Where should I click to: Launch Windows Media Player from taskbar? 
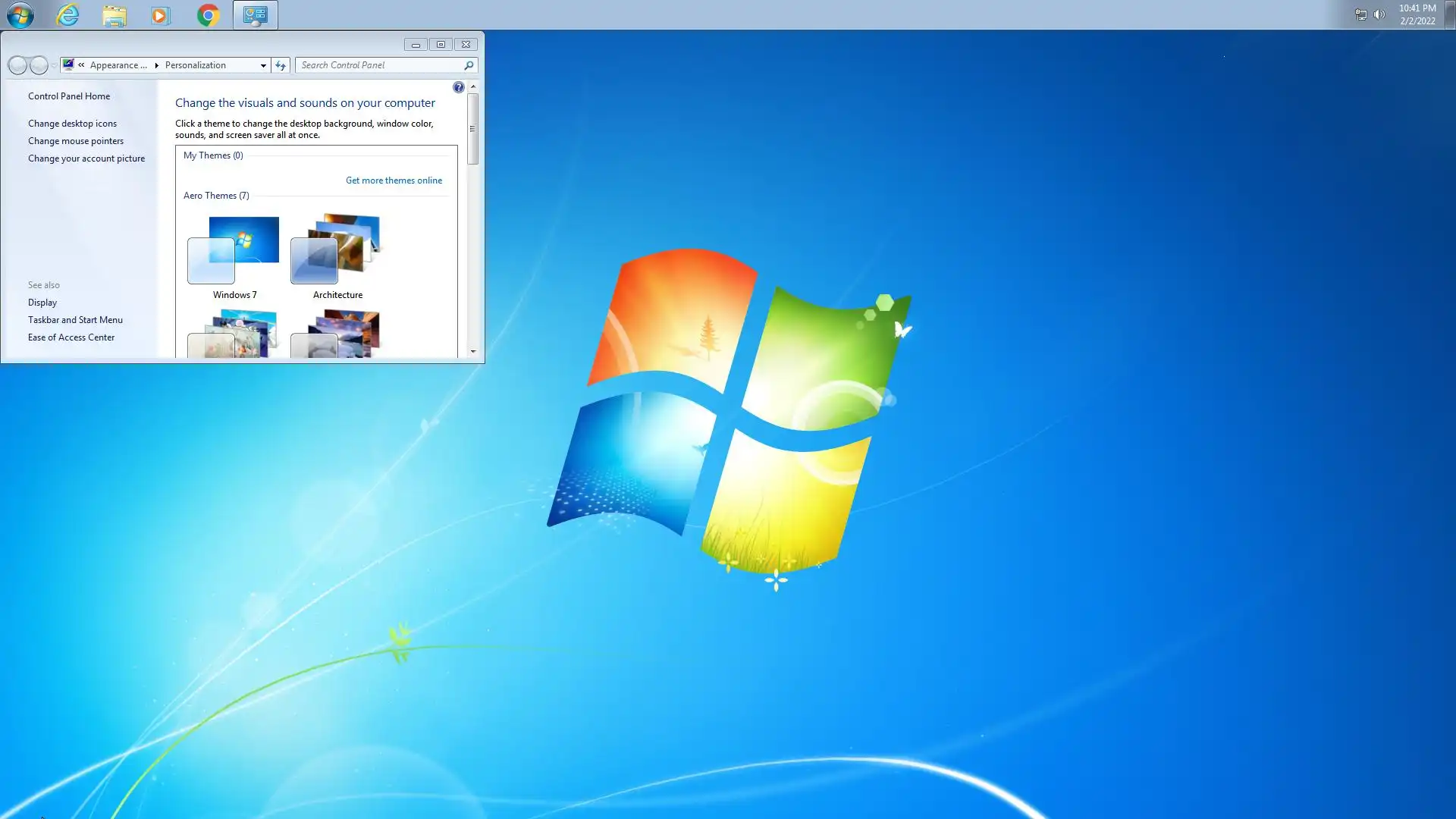pyautogui.click(x=161, y=16)
